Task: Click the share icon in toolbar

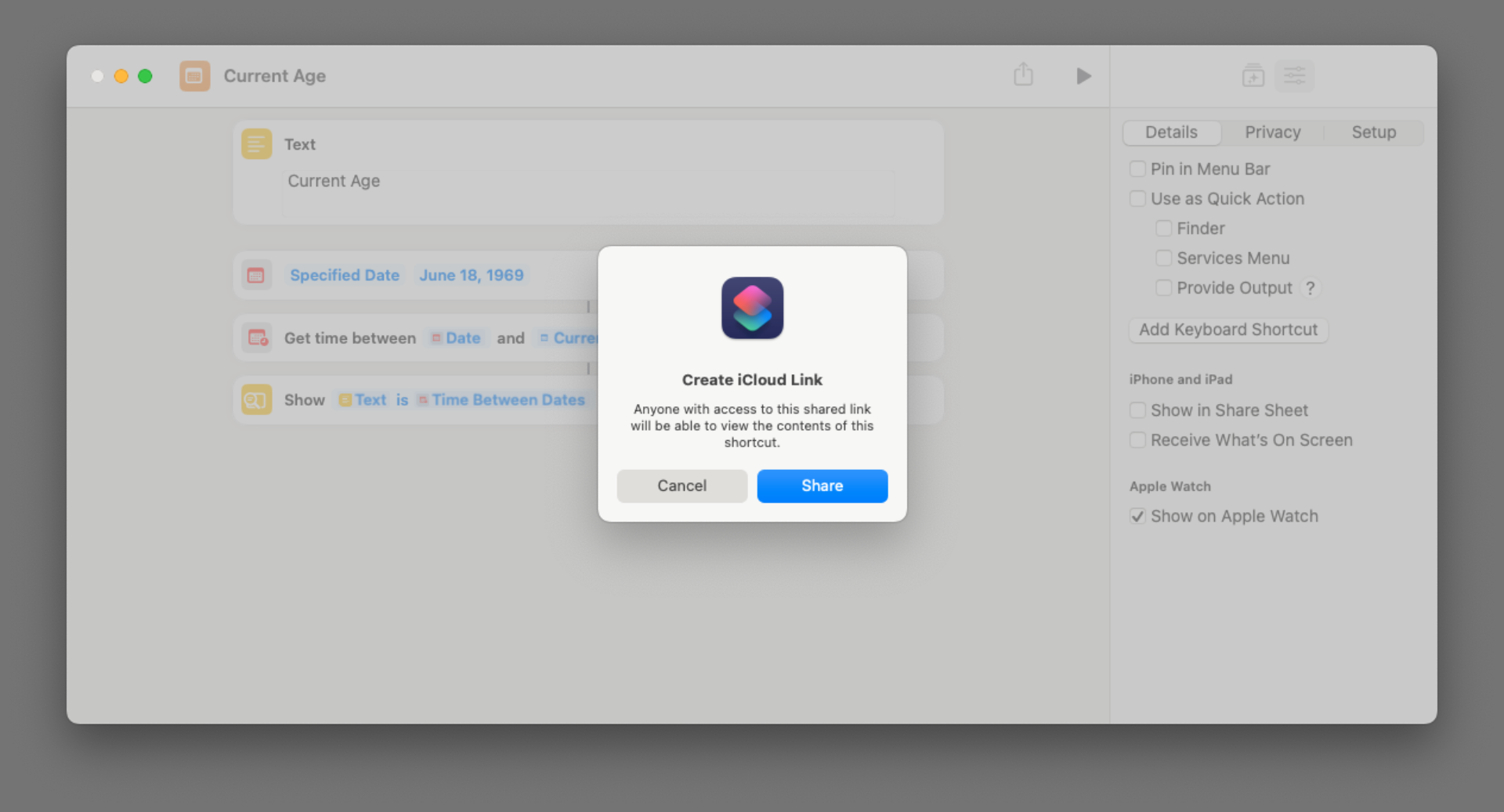Action: [x=1023, y=75]
